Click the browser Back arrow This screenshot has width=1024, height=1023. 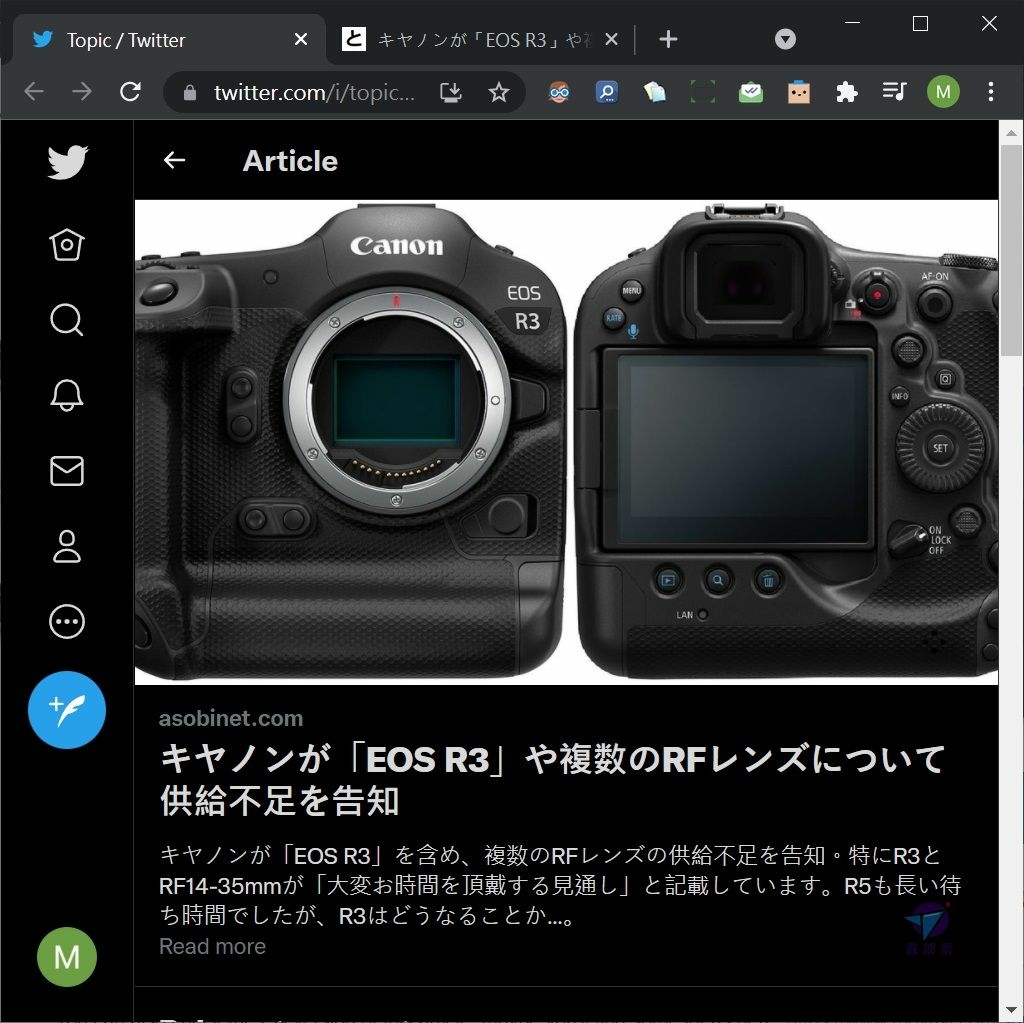coord(34,92)
